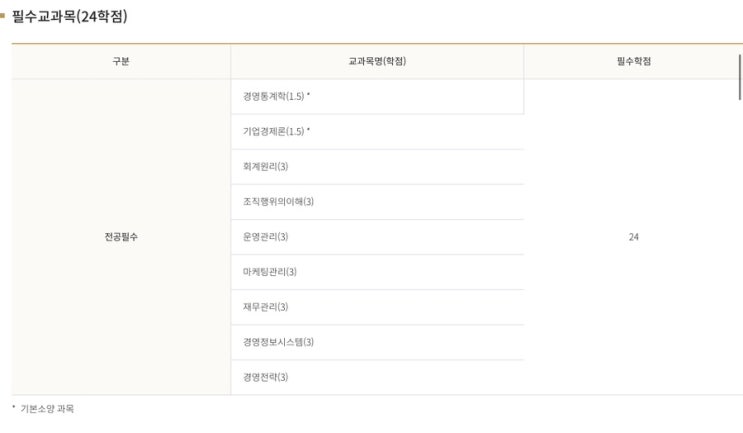Click the asterisk marker in the footnote
743x433 pixels.
click(x=14, y=408)
